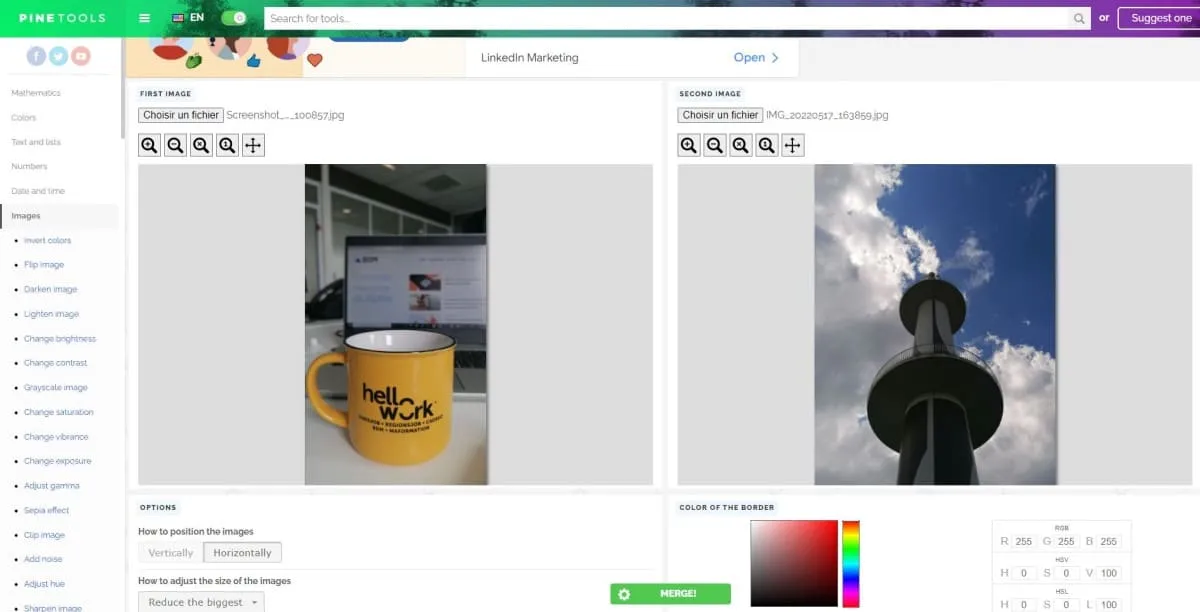
Task: Open the Date and time category
Action: pos(38,191)
